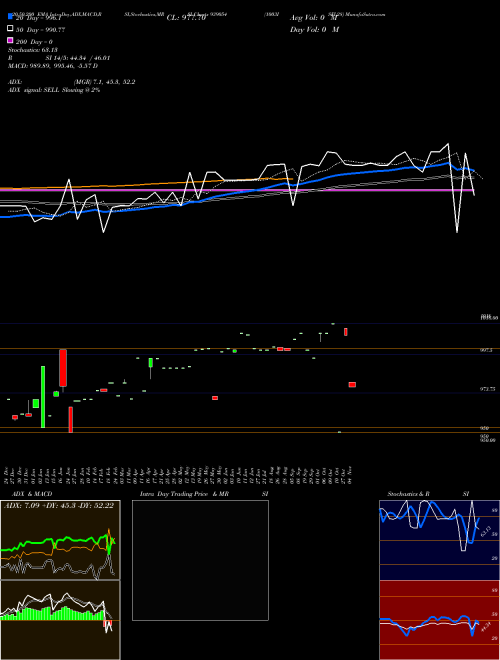Click the 'ADX & MACD' panel title
Image resolution: width=500 pixels, height=660 pixels.
tap(32, 494)
